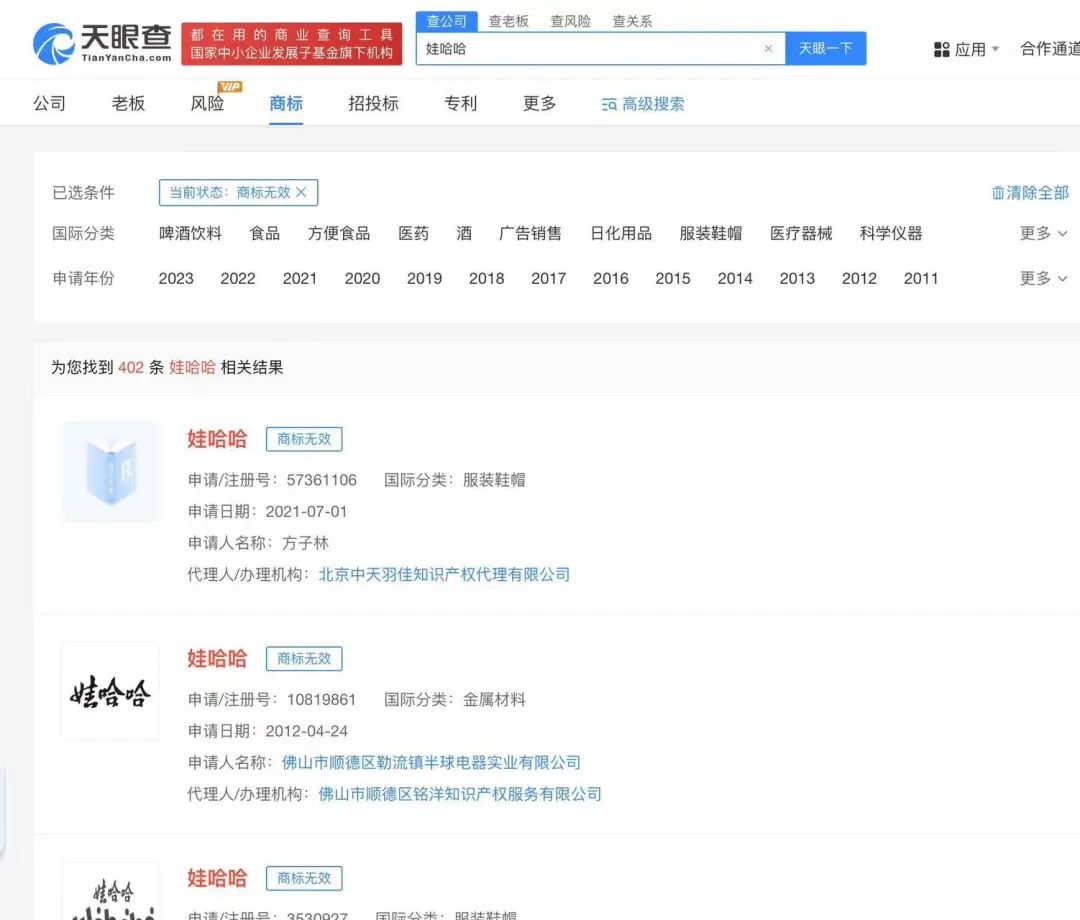Select the applicant name 方子林
The image size is (1080, 920).
tap(305, 543)
